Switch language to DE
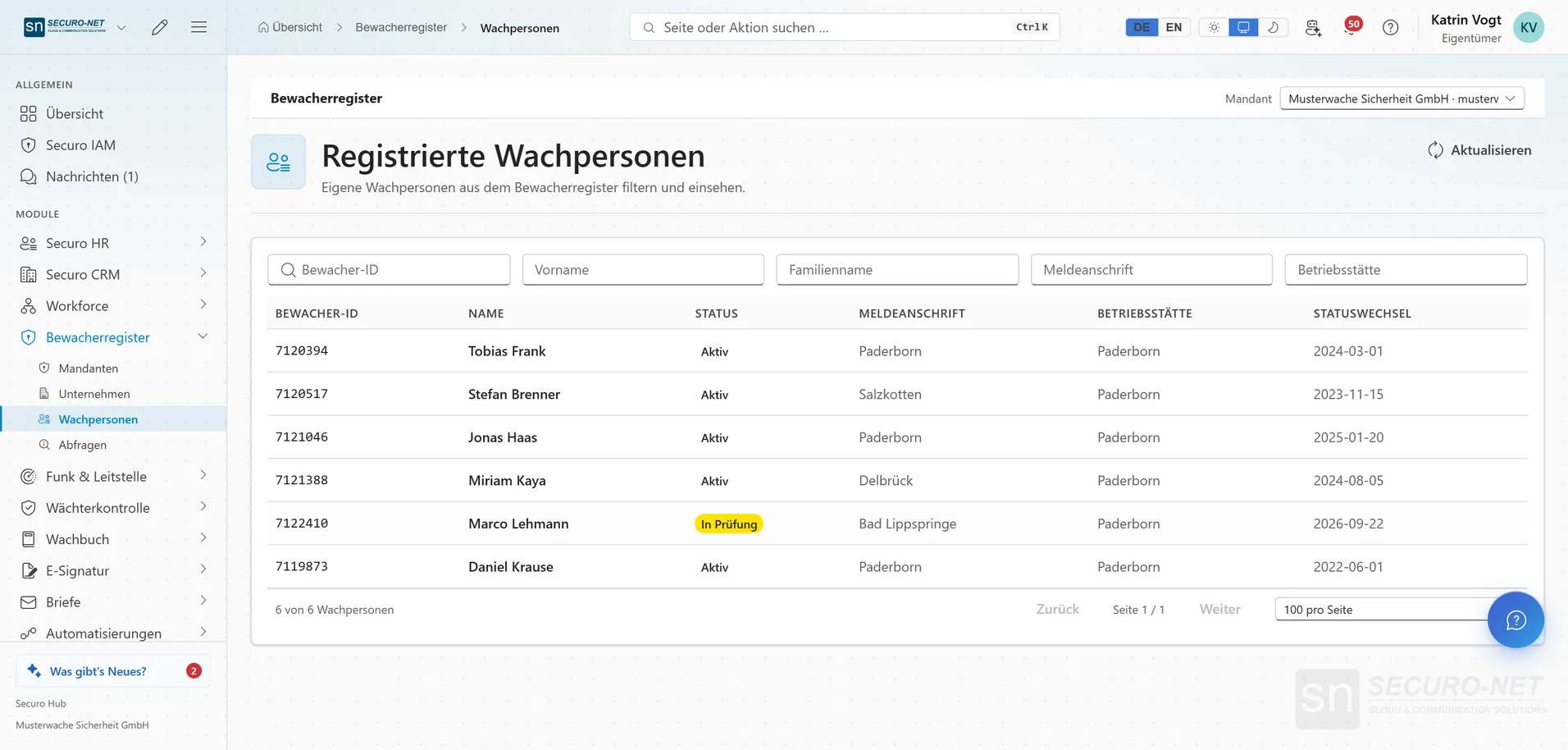This screenshot has width=1568, height=750. (x=1142, y=27)
